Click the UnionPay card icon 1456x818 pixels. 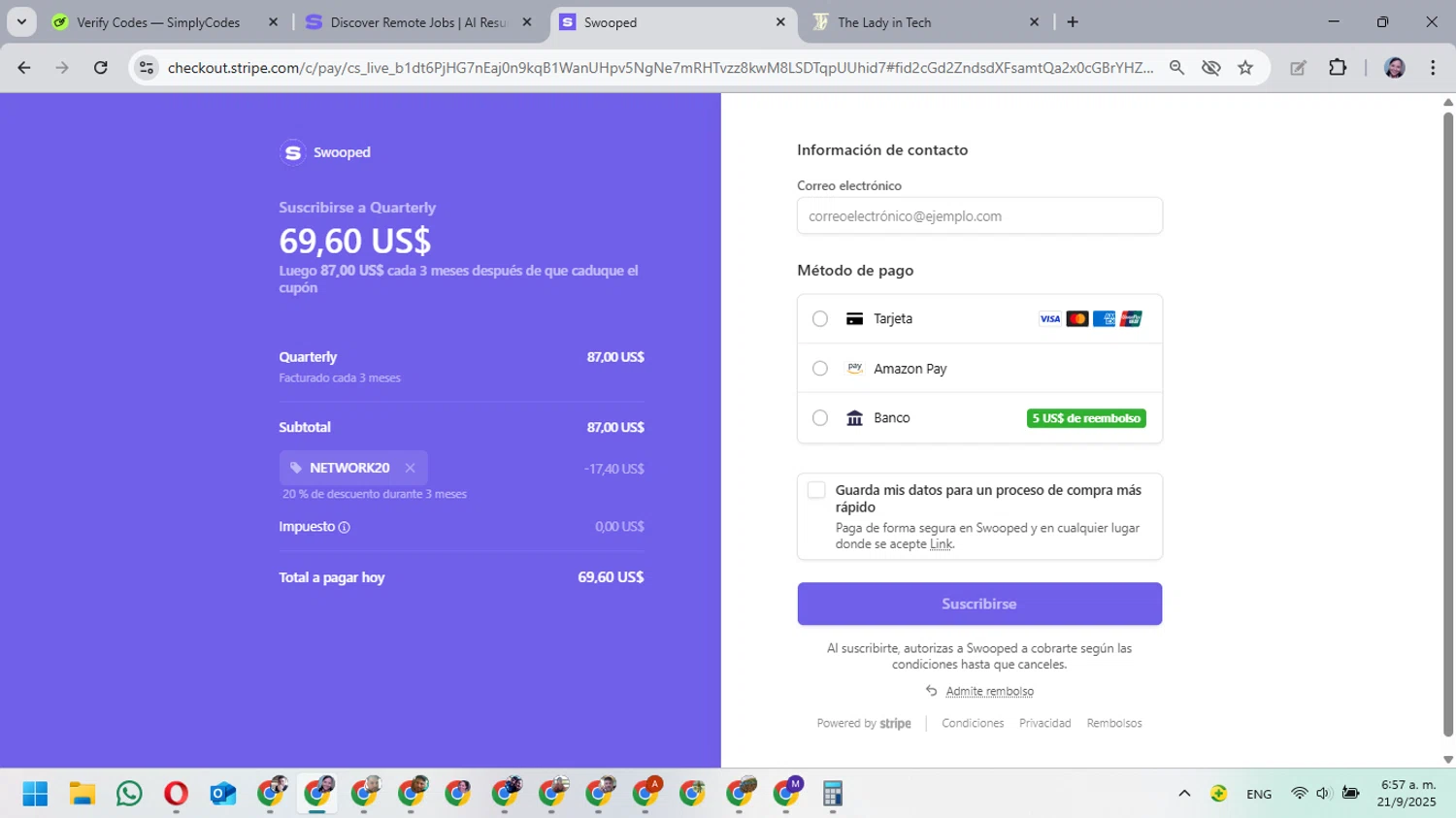pos(1131,318)
